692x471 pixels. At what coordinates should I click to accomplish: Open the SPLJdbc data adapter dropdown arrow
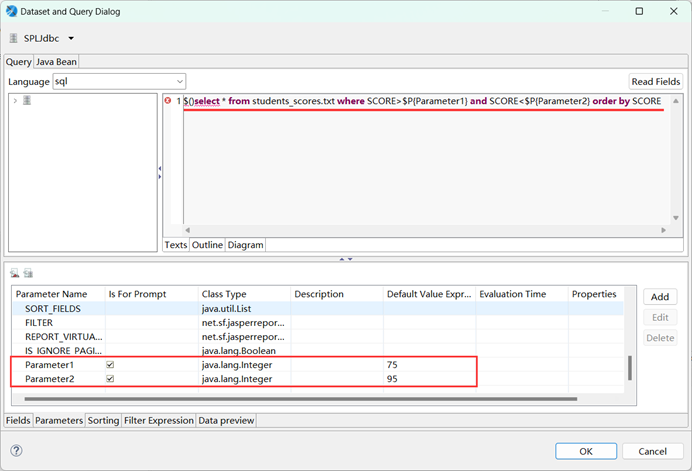71,39
